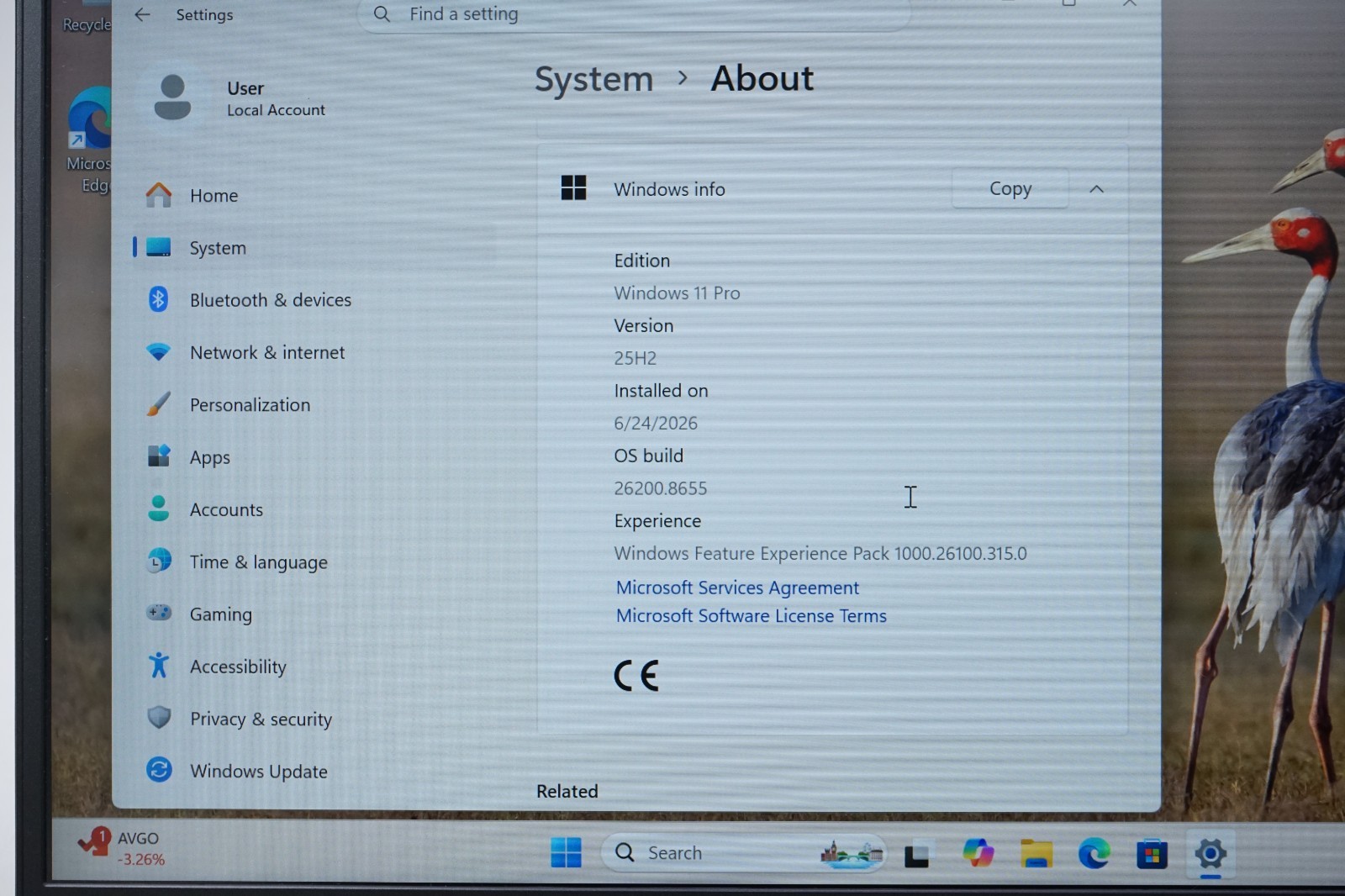Click the Accessibility figure icon
Viewport: 1345px width, 896px height.
tap(158, 665)
